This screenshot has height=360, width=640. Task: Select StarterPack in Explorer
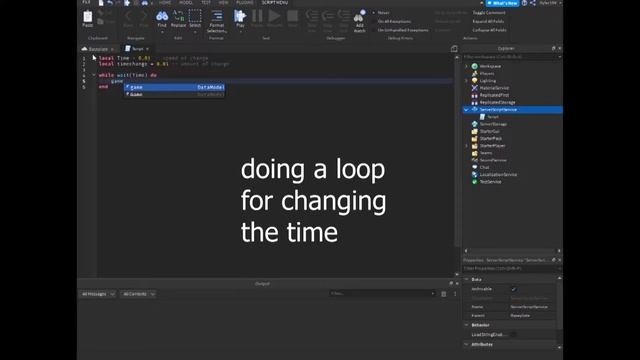click(x=490, y=138)
